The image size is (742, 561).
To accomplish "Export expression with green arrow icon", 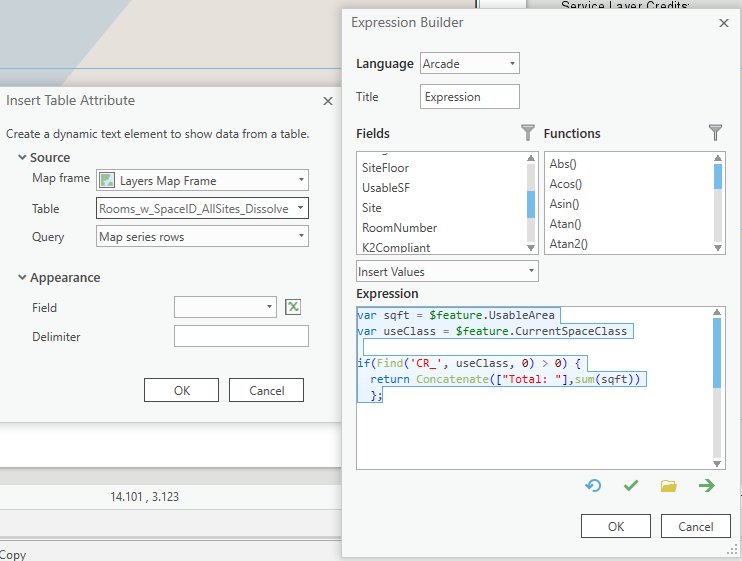I will [707, 485].
